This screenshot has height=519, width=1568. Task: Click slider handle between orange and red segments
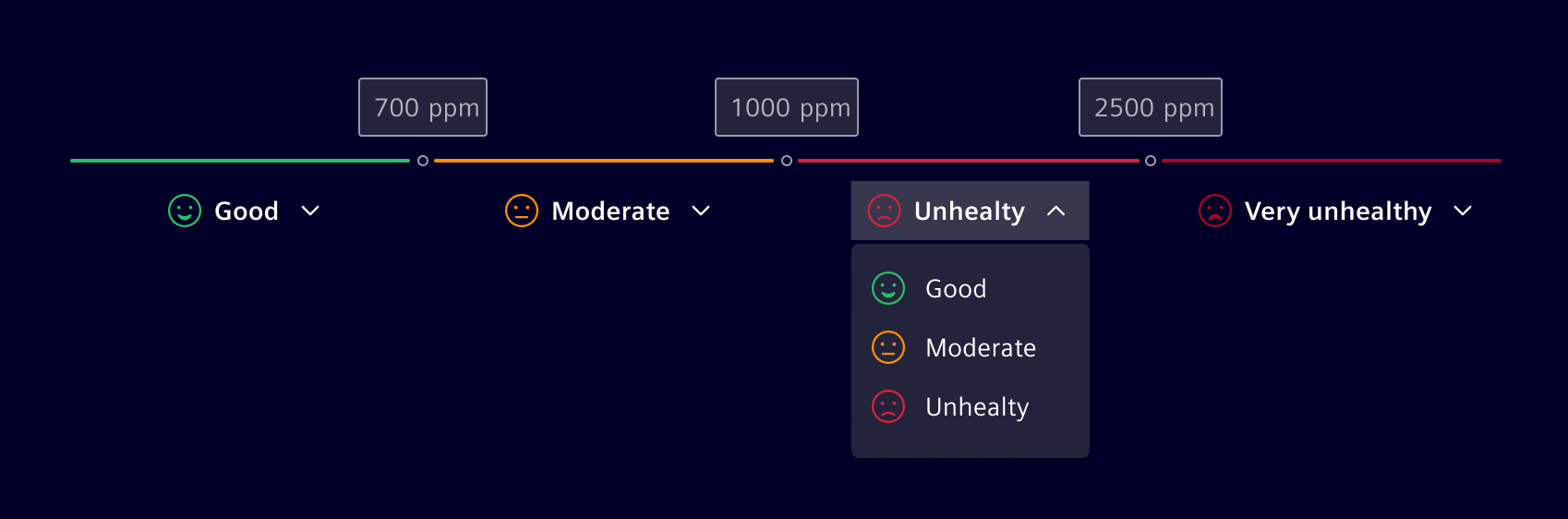coord(787,161)
